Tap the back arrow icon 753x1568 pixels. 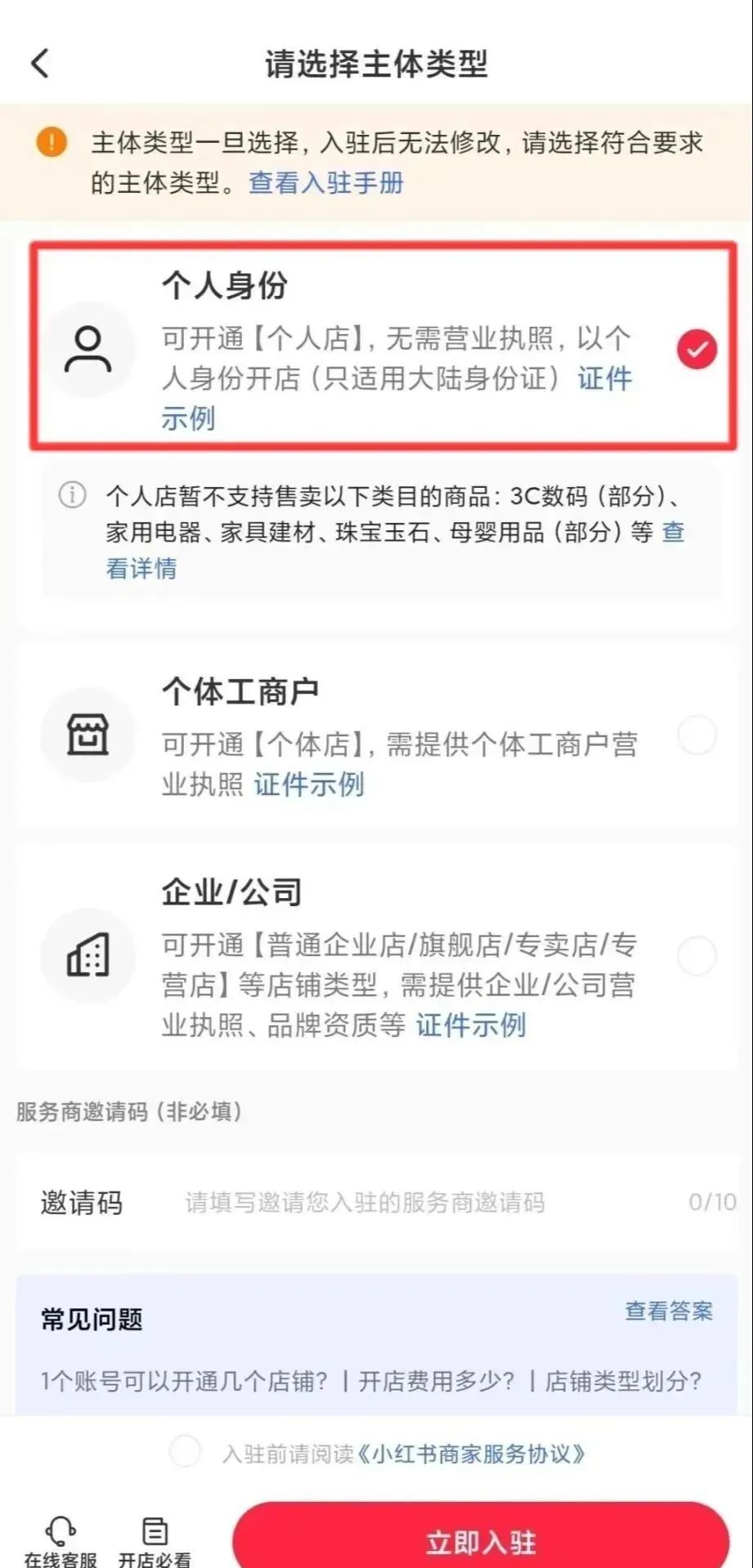[x=40, y=63]
